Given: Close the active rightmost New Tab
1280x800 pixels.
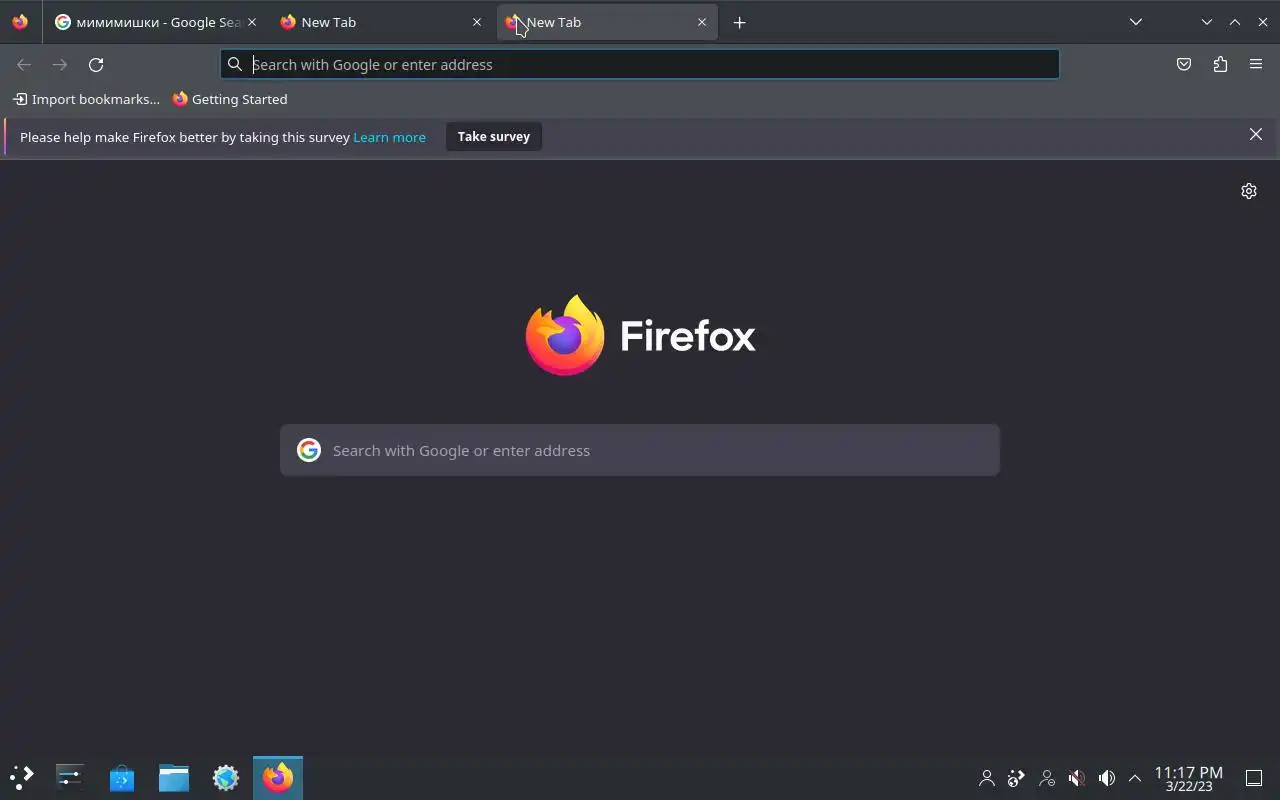Looking at the screenshot, I should pyautogui.click(x=702, y=22).
